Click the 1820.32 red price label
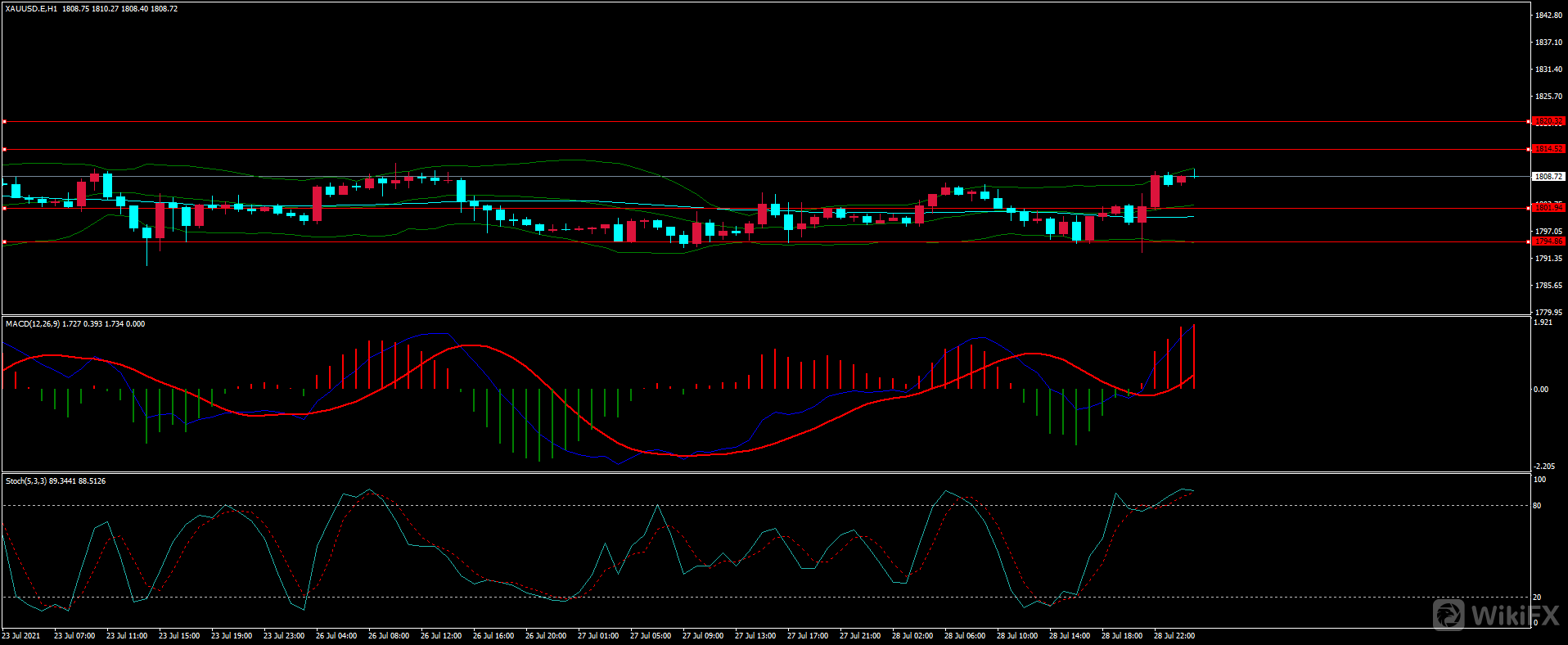This screenshot has width=1568, height=645. pyautogui.click(x=1548, y=121)
